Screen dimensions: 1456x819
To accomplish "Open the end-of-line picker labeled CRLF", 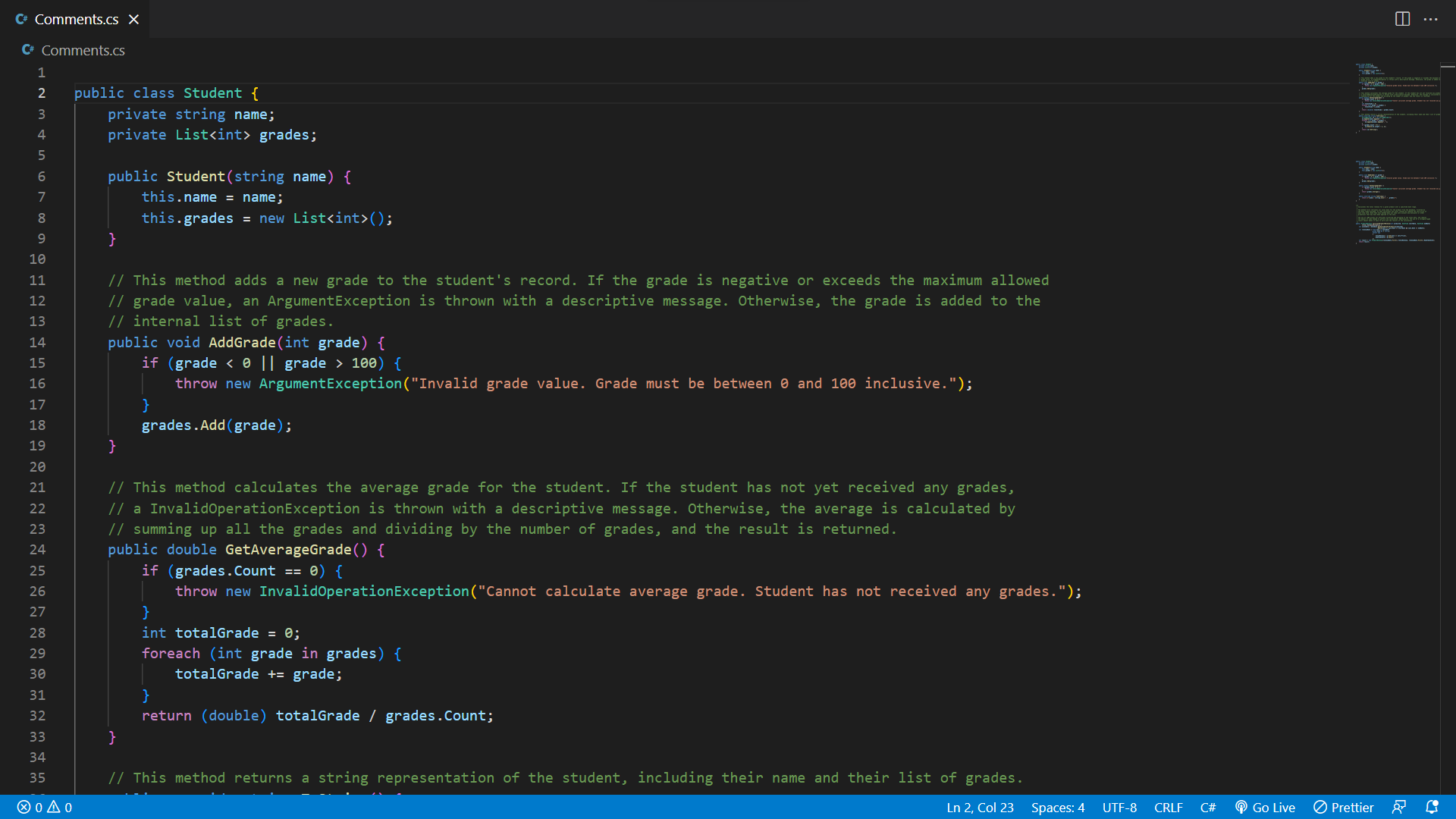I will click(1169, 807).
